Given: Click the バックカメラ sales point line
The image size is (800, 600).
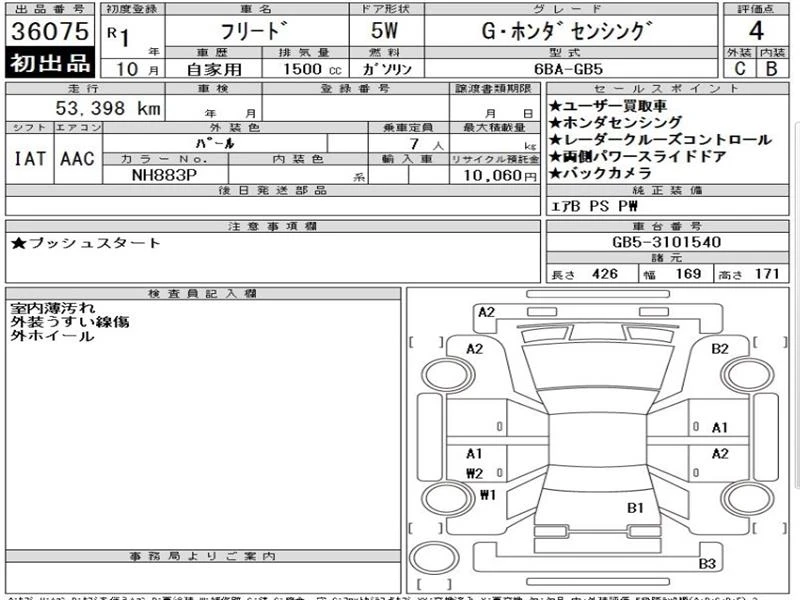Looking at the screenshot, I should (600, 173).
